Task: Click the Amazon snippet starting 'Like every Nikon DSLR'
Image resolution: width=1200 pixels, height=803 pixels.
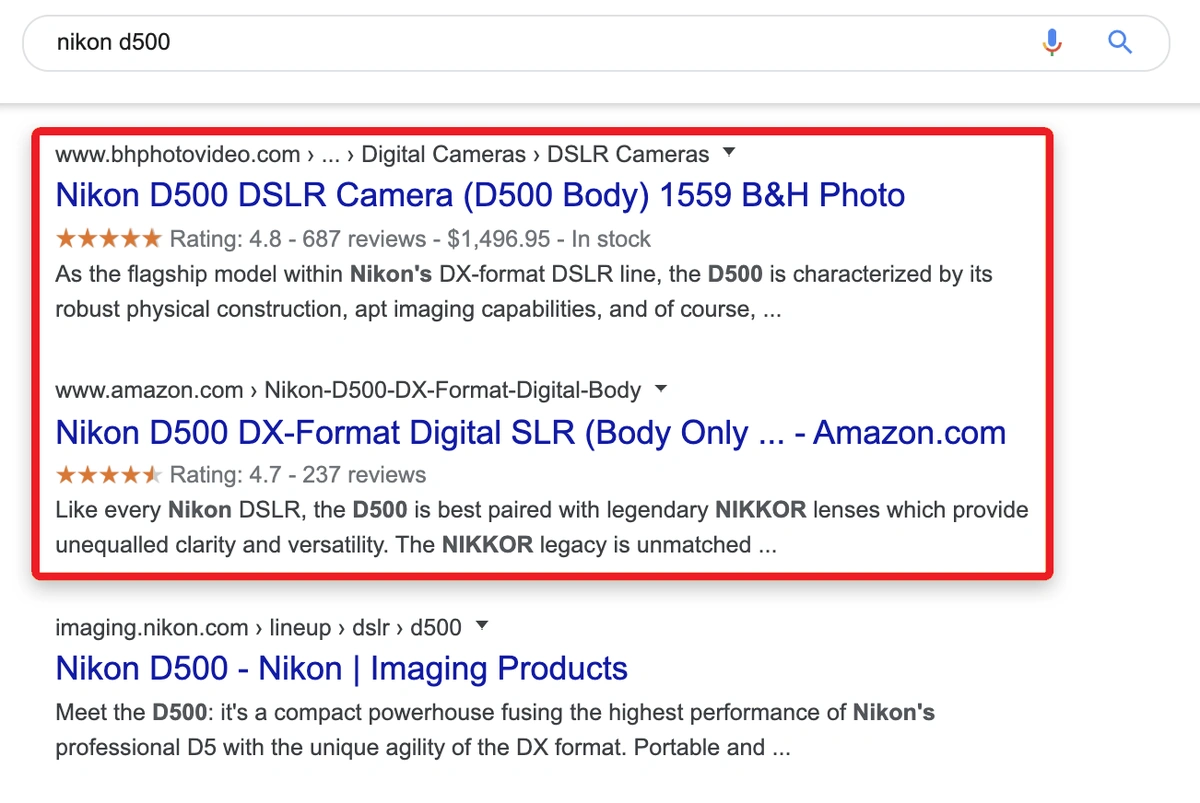Action: [540, 527]
